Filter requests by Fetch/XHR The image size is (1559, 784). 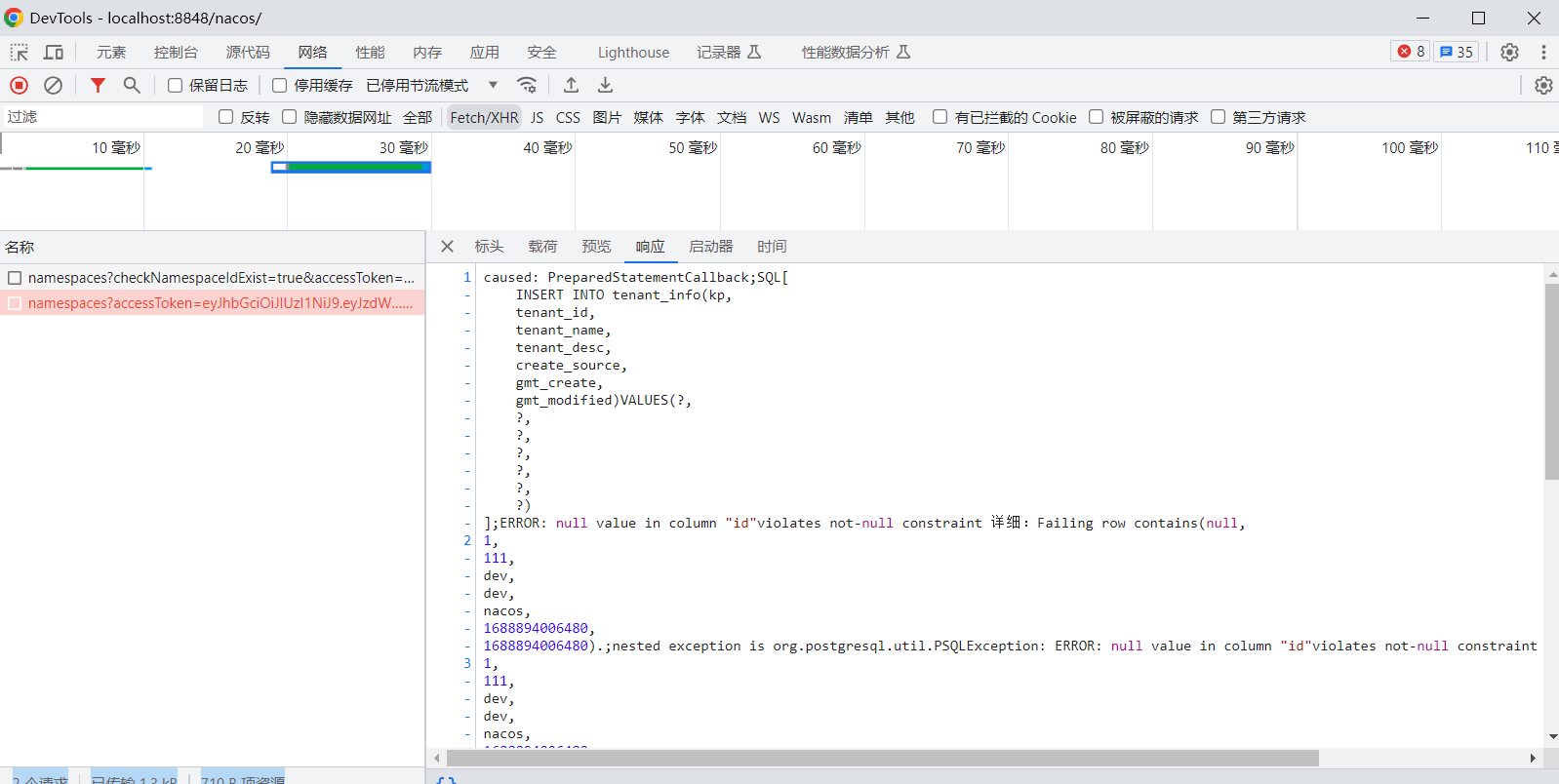(x=484, y=117)
